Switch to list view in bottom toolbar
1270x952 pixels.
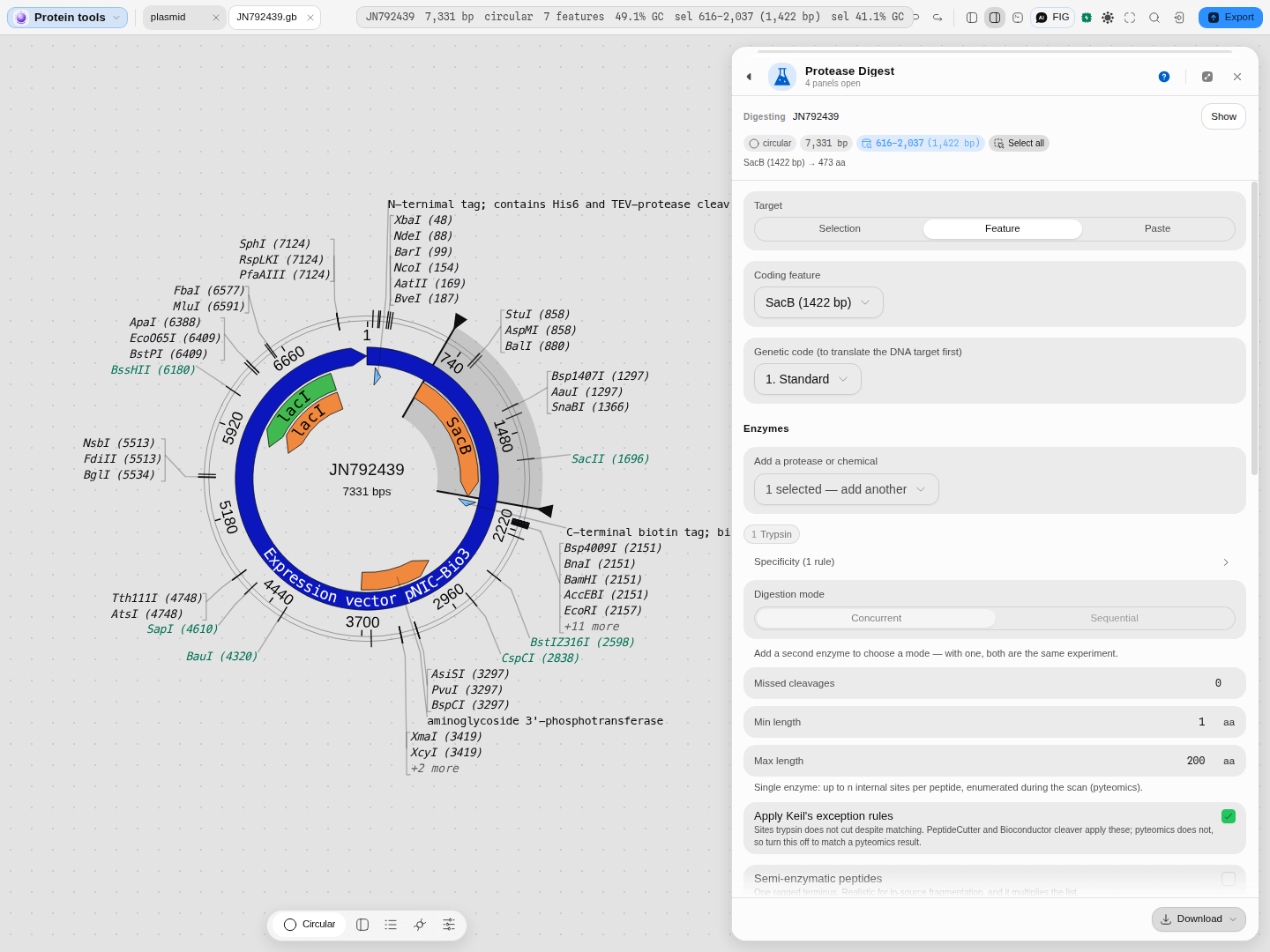pos(391,925)
